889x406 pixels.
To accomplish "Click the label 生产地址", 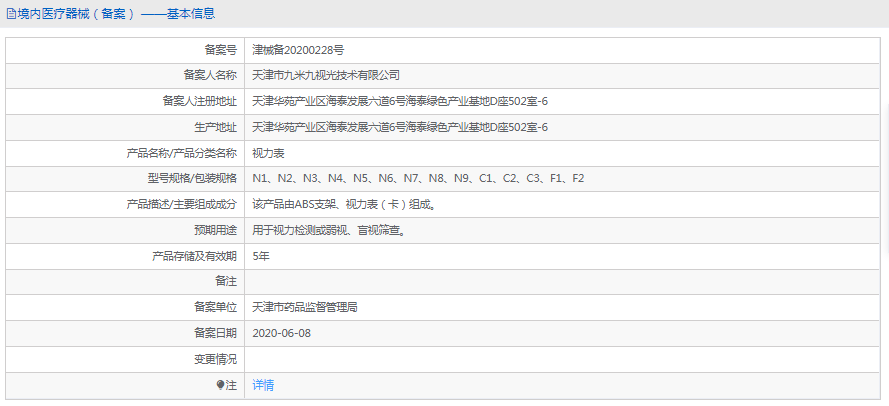I will [215, 127].
